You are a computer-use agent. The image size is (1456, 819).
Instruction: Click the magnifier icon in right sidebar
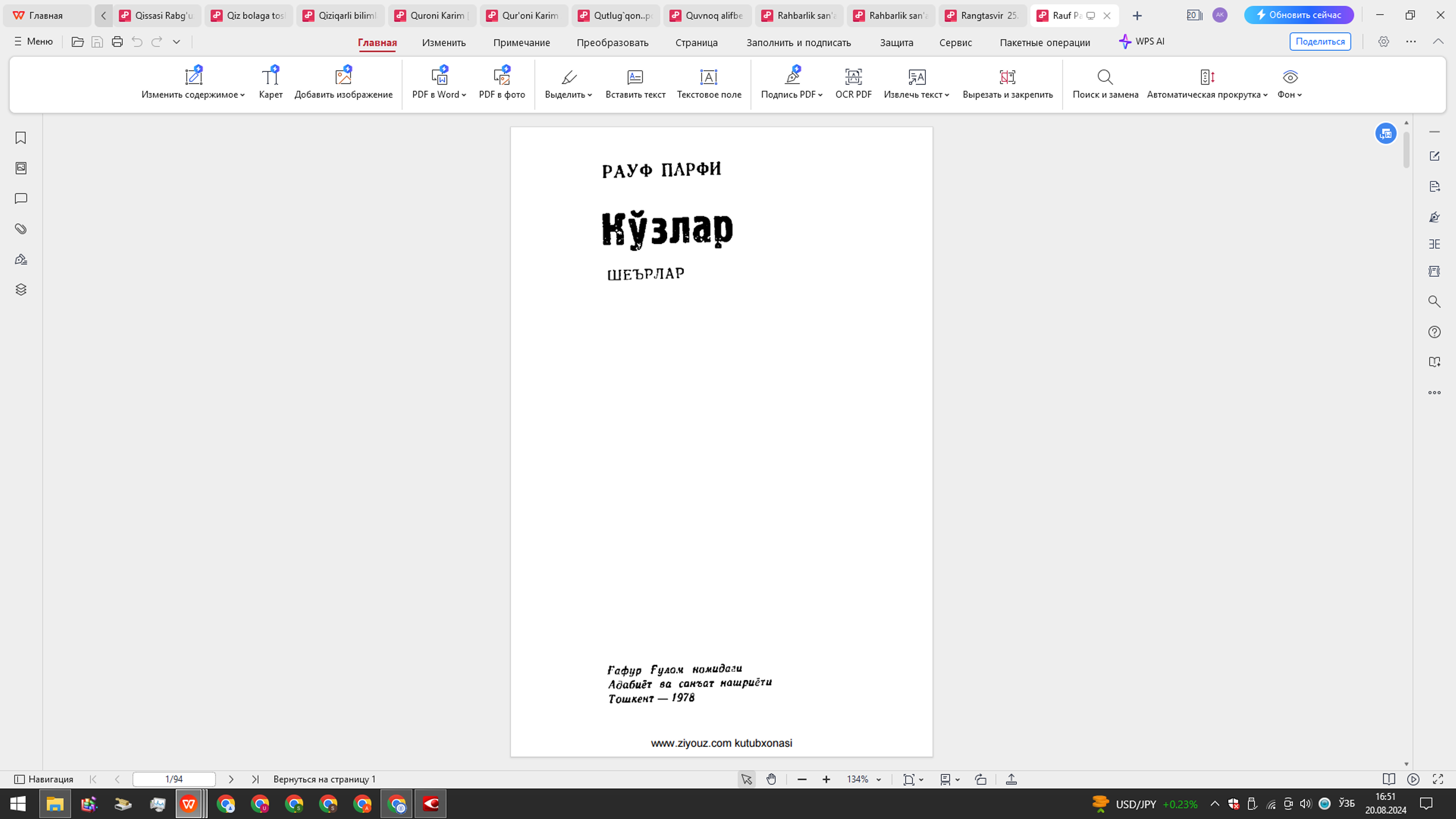[x=1434, y=301]
